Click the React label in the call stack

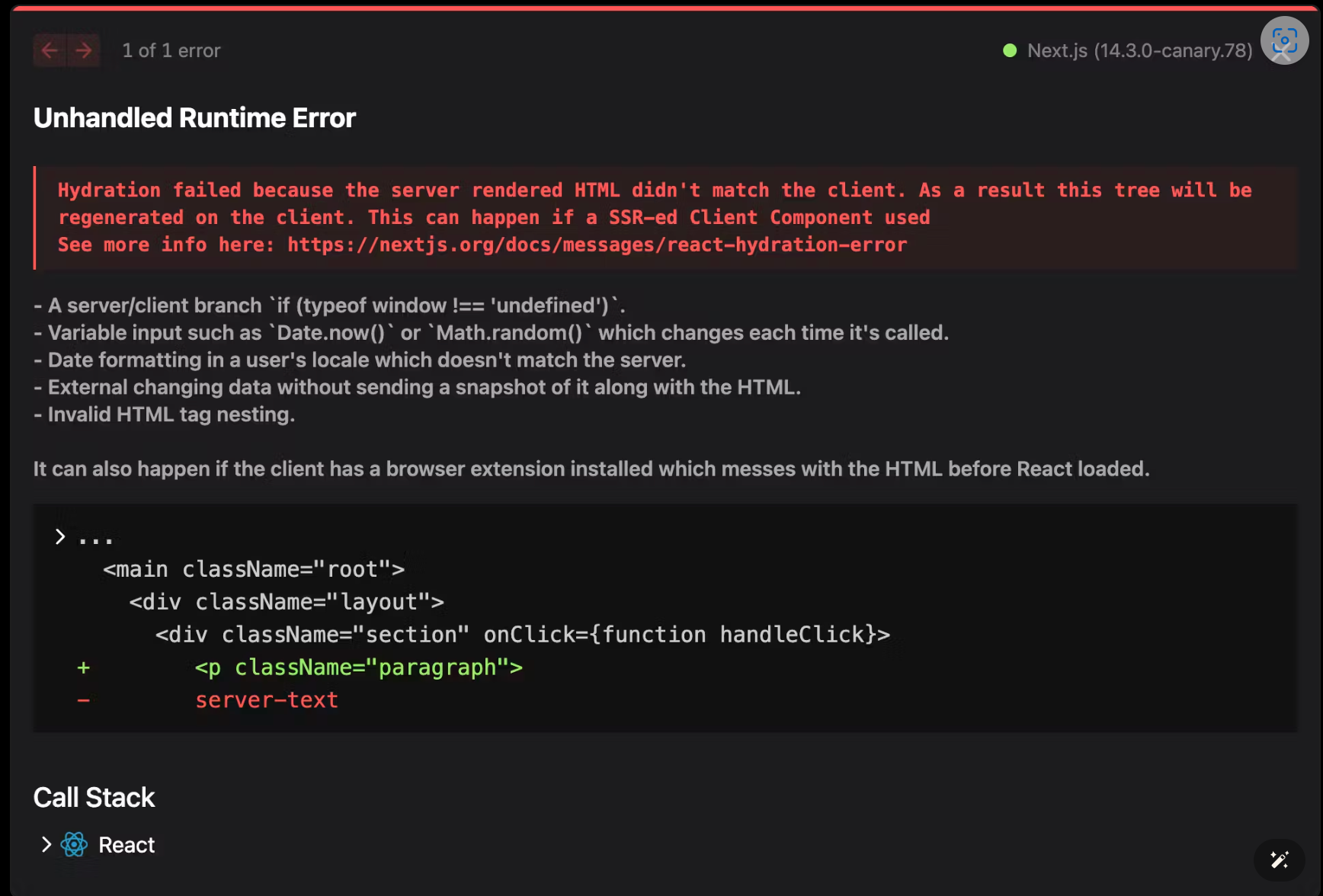(x=127, y=845)
